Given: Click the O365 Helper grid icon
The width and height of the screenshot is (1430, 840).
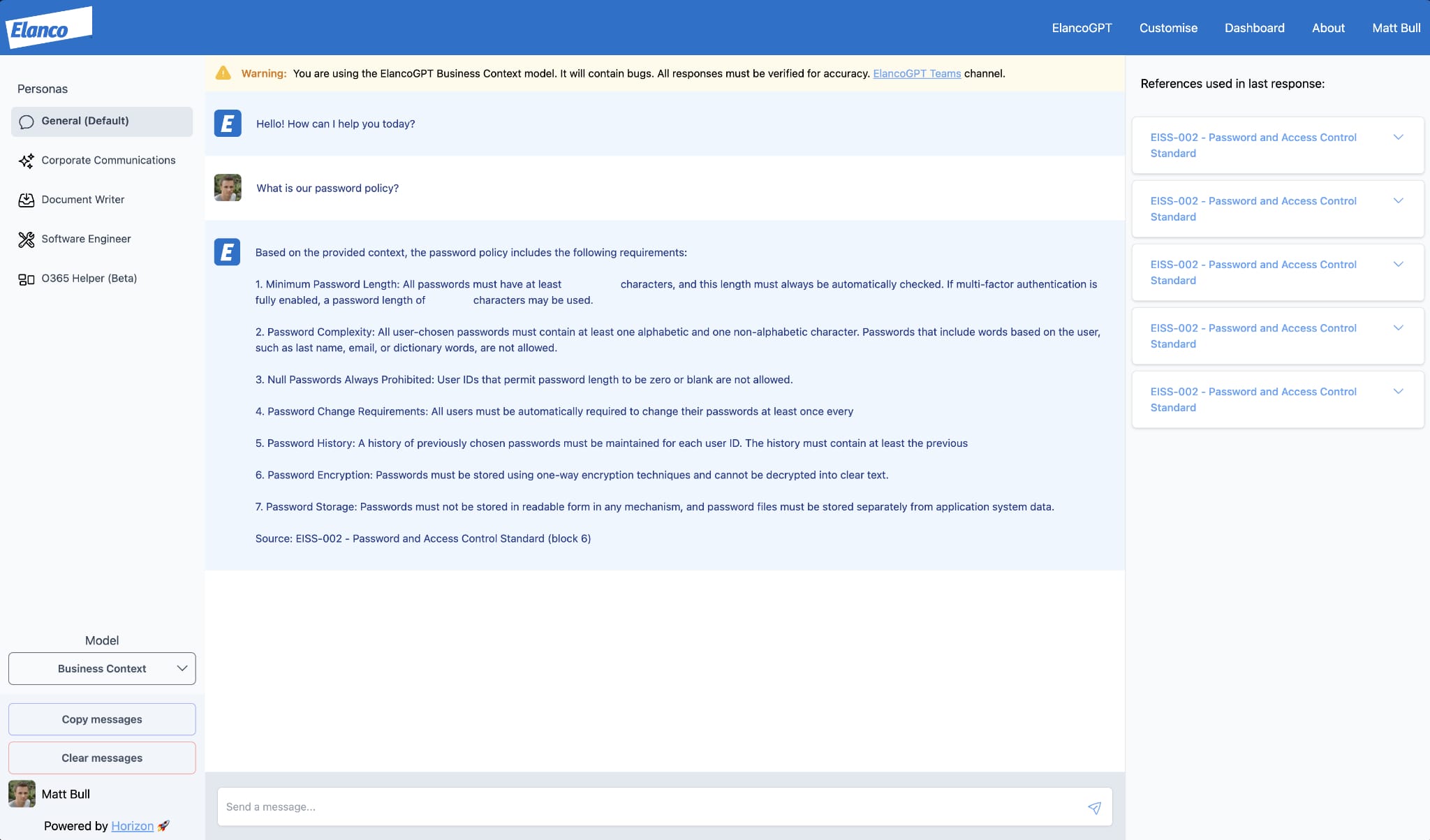Looking at the screenshot, I should (x=27, y=279).
